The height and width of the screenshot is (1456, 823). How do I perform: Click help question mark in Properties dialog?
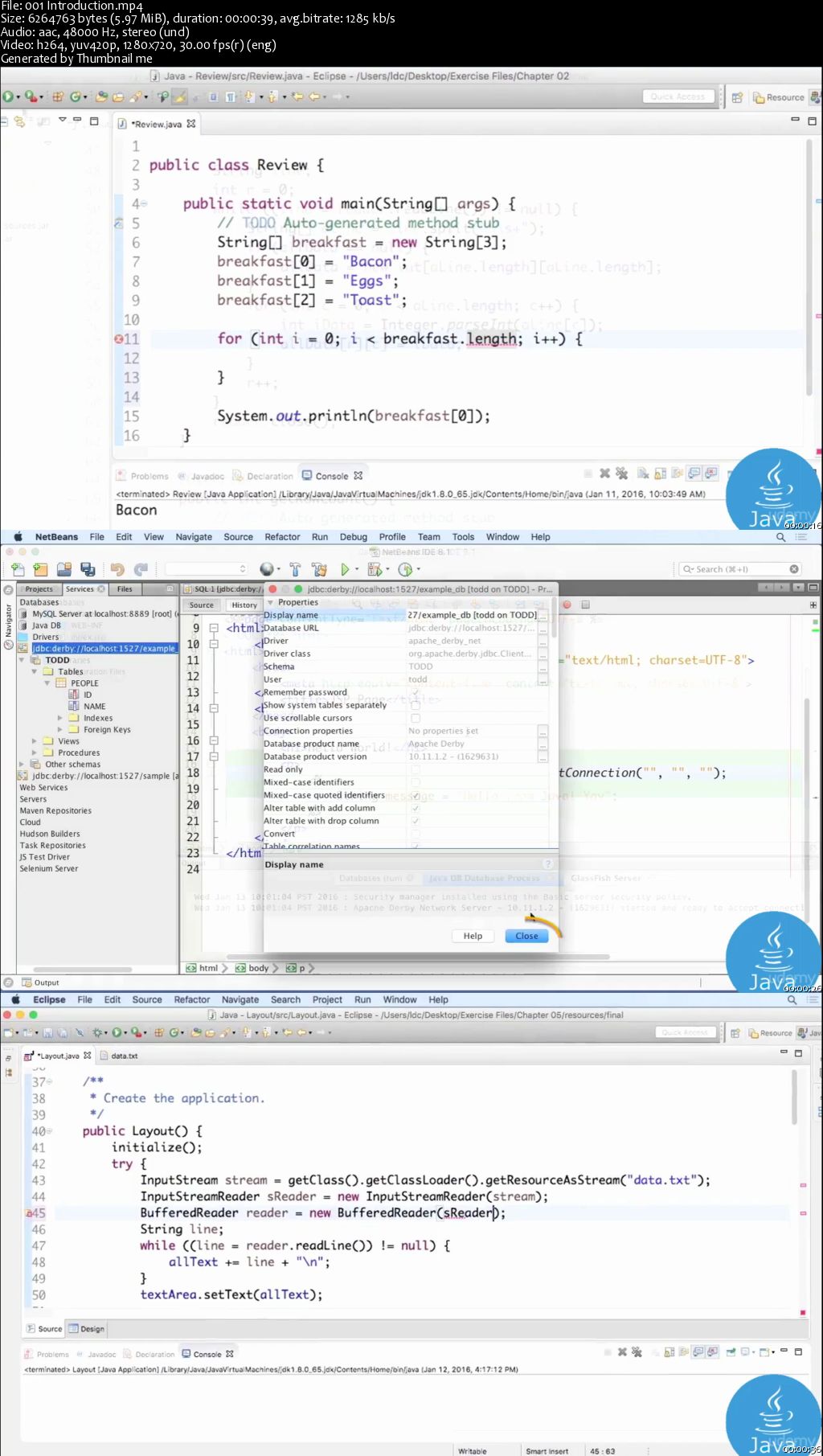(548, 864)
